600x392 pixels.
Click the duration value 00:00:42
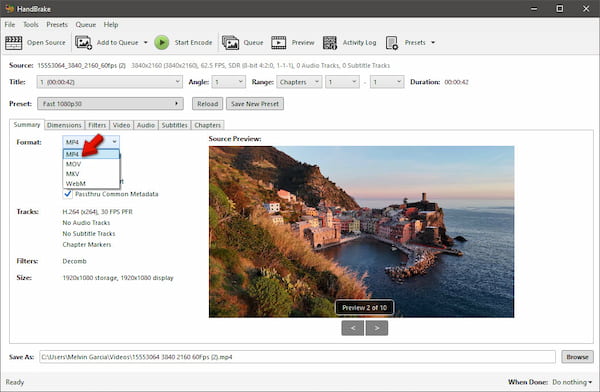(457, 82)
